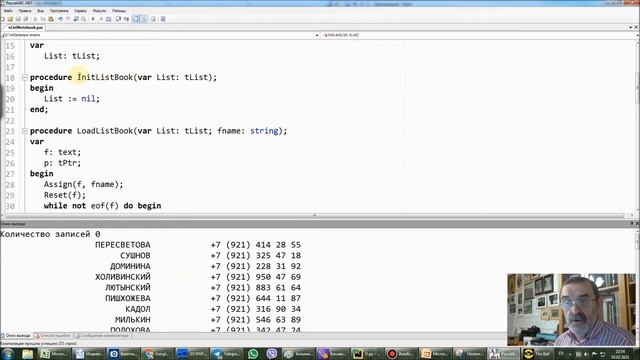The width and height of the screenshot is (640, 360).
Task: Open the Сервис menu
Action: 80,11
